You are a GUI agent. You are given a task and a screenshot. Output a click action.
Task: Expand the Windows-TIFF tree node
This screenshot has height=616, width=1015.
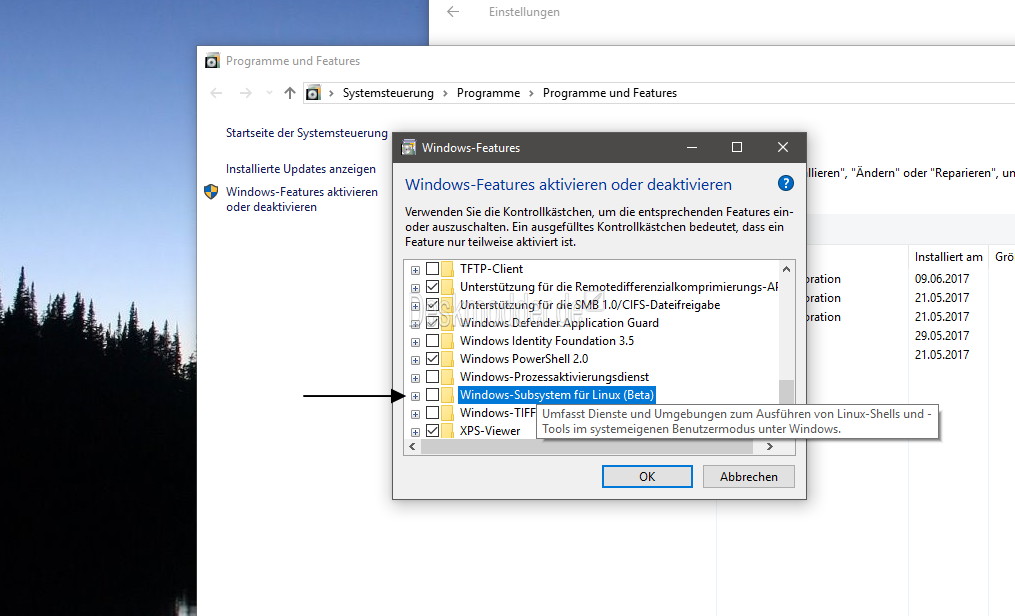point(416,414)
